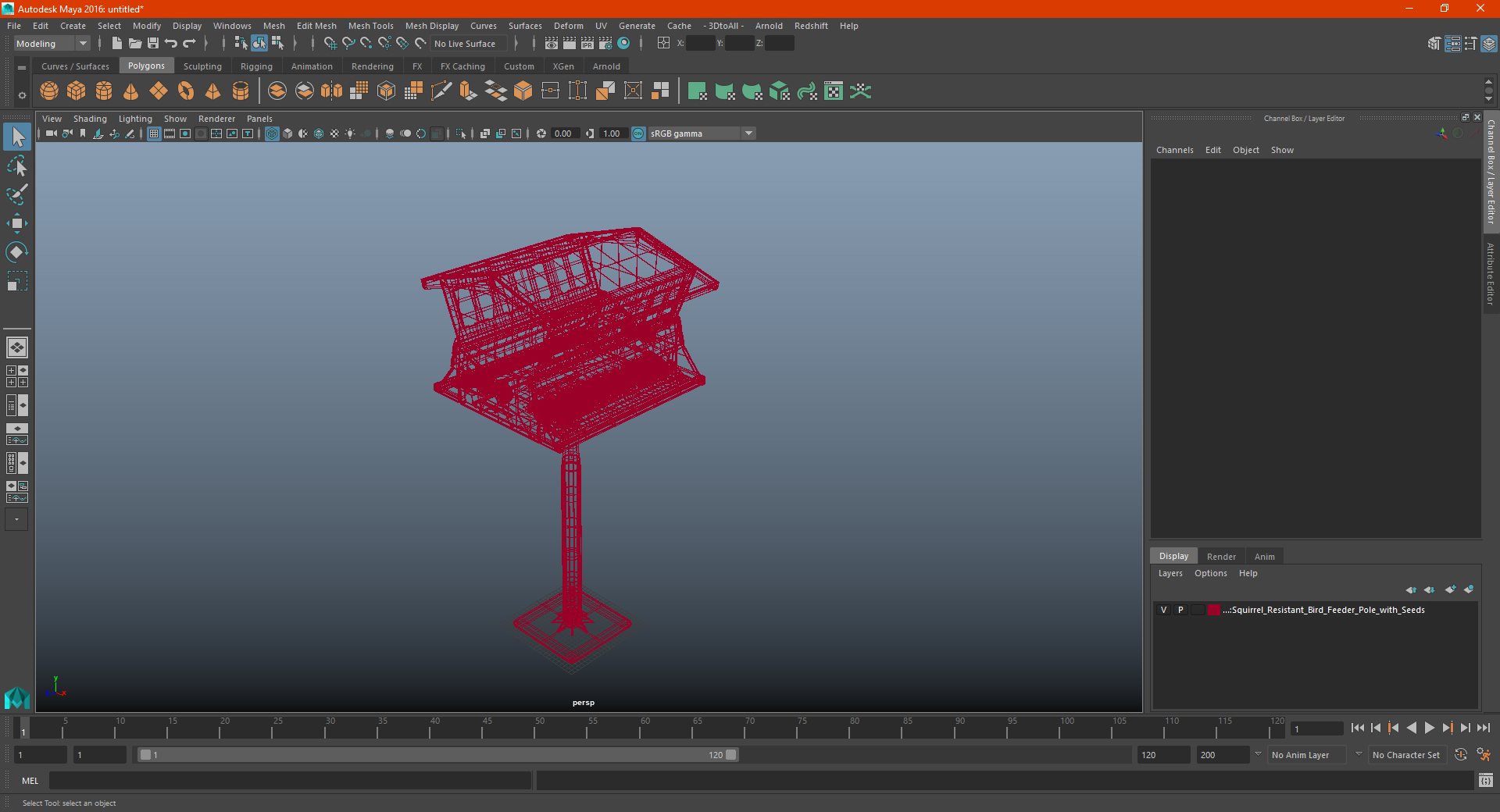Open the sRGB gamma dropdown
Viewport: 1500px width, 812px height.
tap(702, 134)
